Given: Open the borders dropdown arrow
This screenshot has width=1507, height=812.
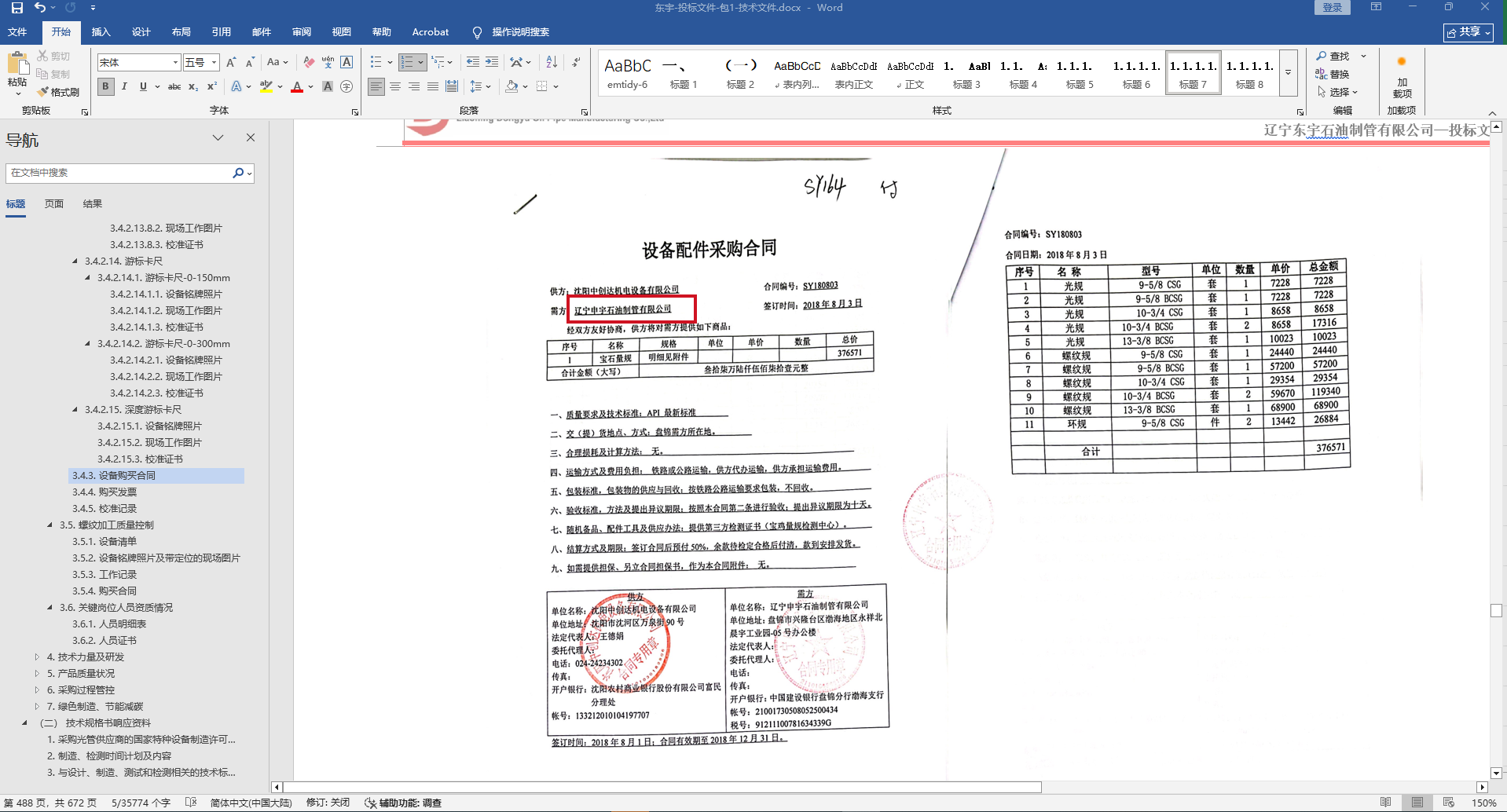Looking at the screenshot, I should 555,86.
